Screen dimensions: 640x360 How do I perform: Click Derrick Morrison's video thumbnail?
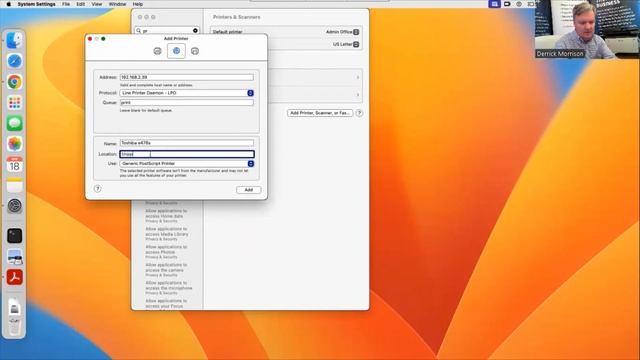pos(587,29)
